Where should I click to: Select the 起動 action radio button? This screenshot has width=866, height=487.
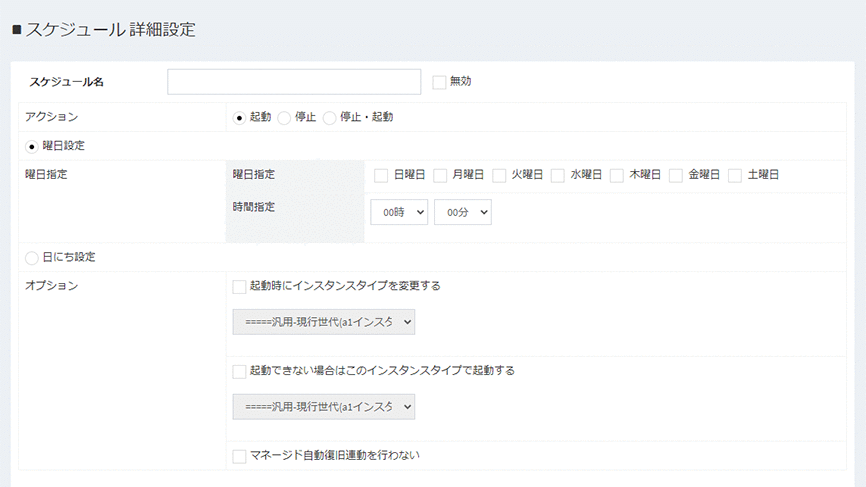[239, 118]
